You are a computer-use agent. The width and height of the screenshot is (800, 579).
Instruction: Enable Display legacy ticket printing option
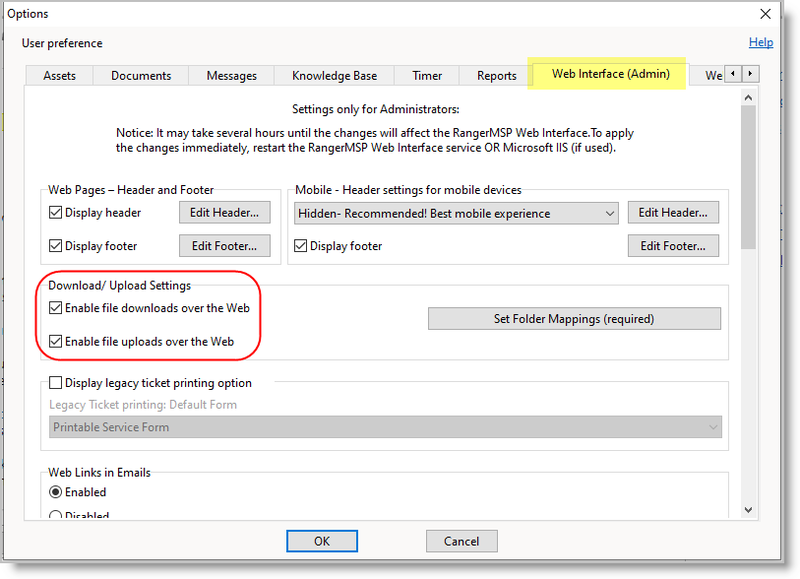pos(55,382)
